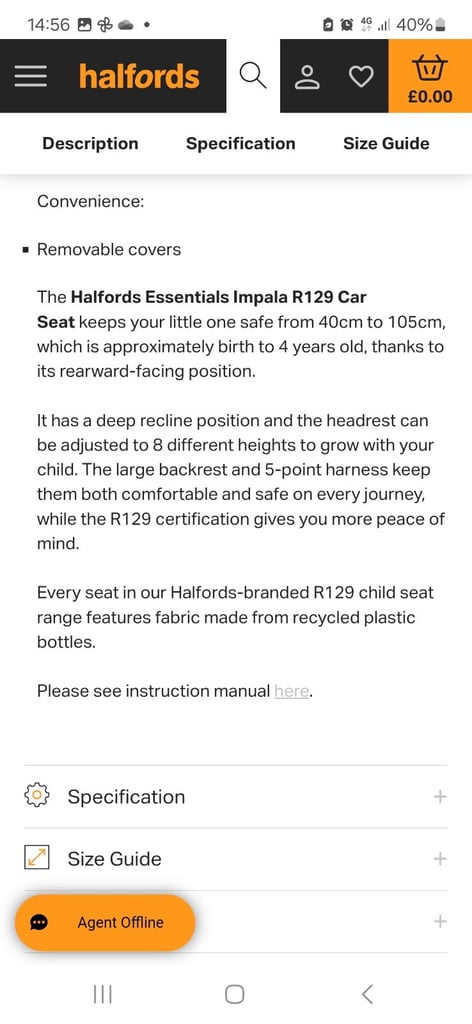Tap the Specification gear icon
472x1024 pixels.
pyautogui.click(x=37, y=795)
